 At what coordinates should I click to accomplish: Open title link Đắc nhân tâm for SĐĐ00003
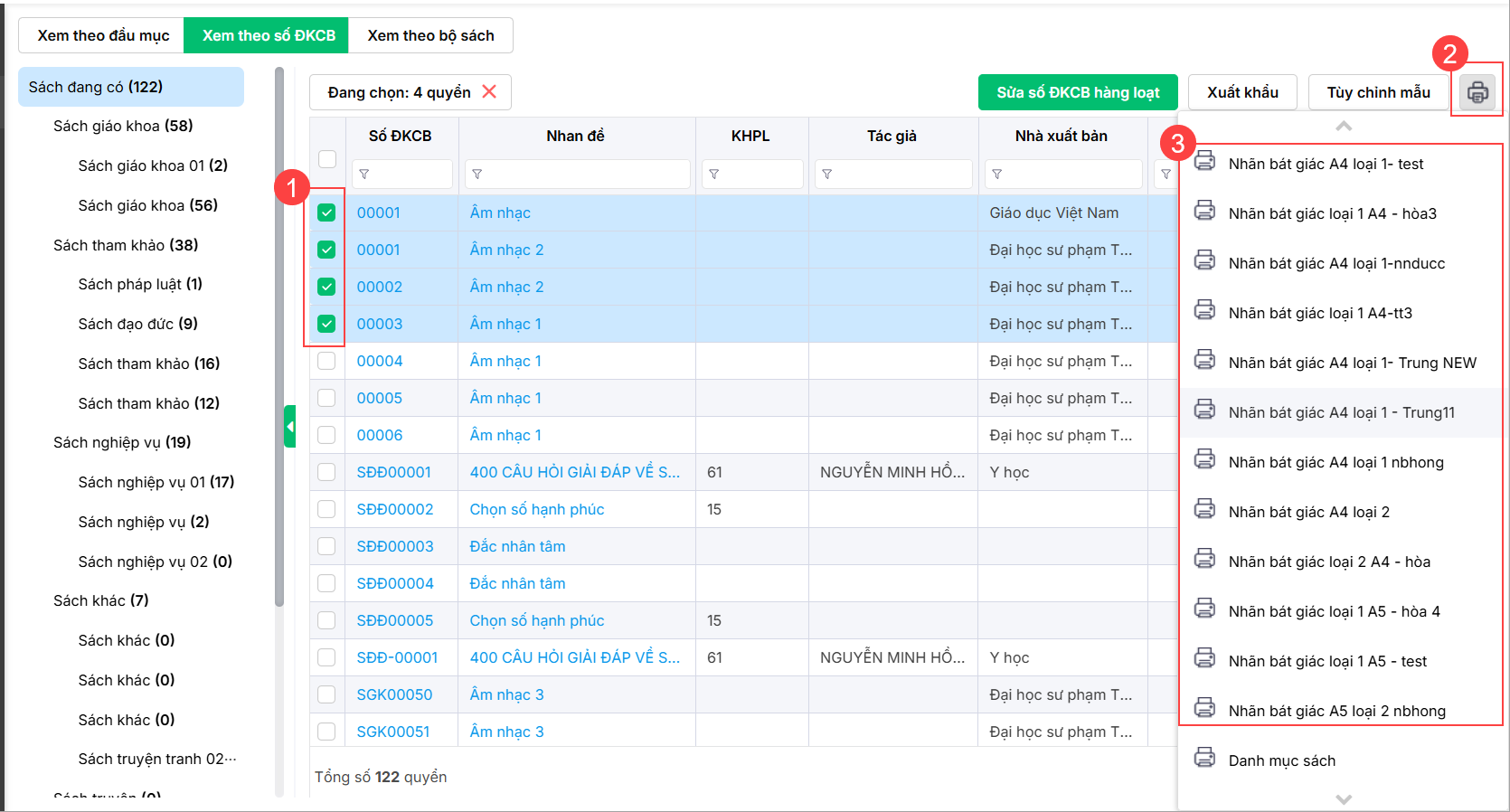coord(517,546)
